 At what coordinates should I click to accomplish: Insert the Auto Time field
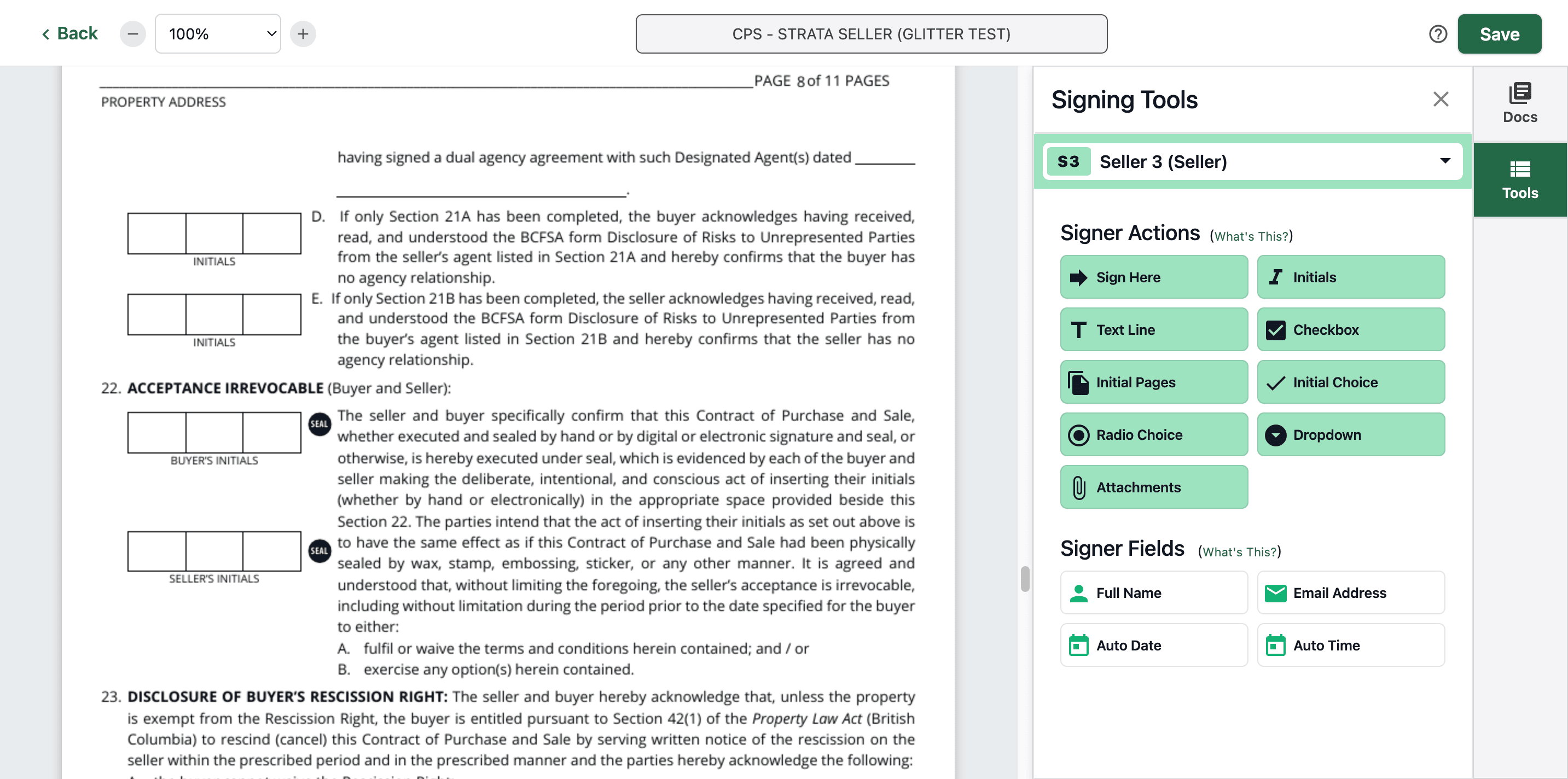point(1351,645)
